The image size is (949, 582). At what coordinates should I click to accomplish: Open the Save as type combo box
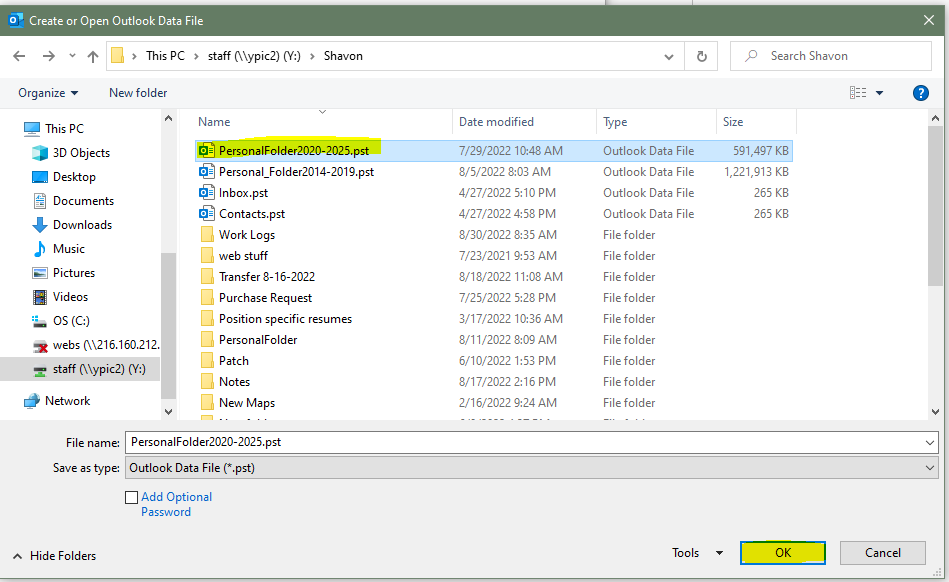pyautogui.click(x=531, y=468)
